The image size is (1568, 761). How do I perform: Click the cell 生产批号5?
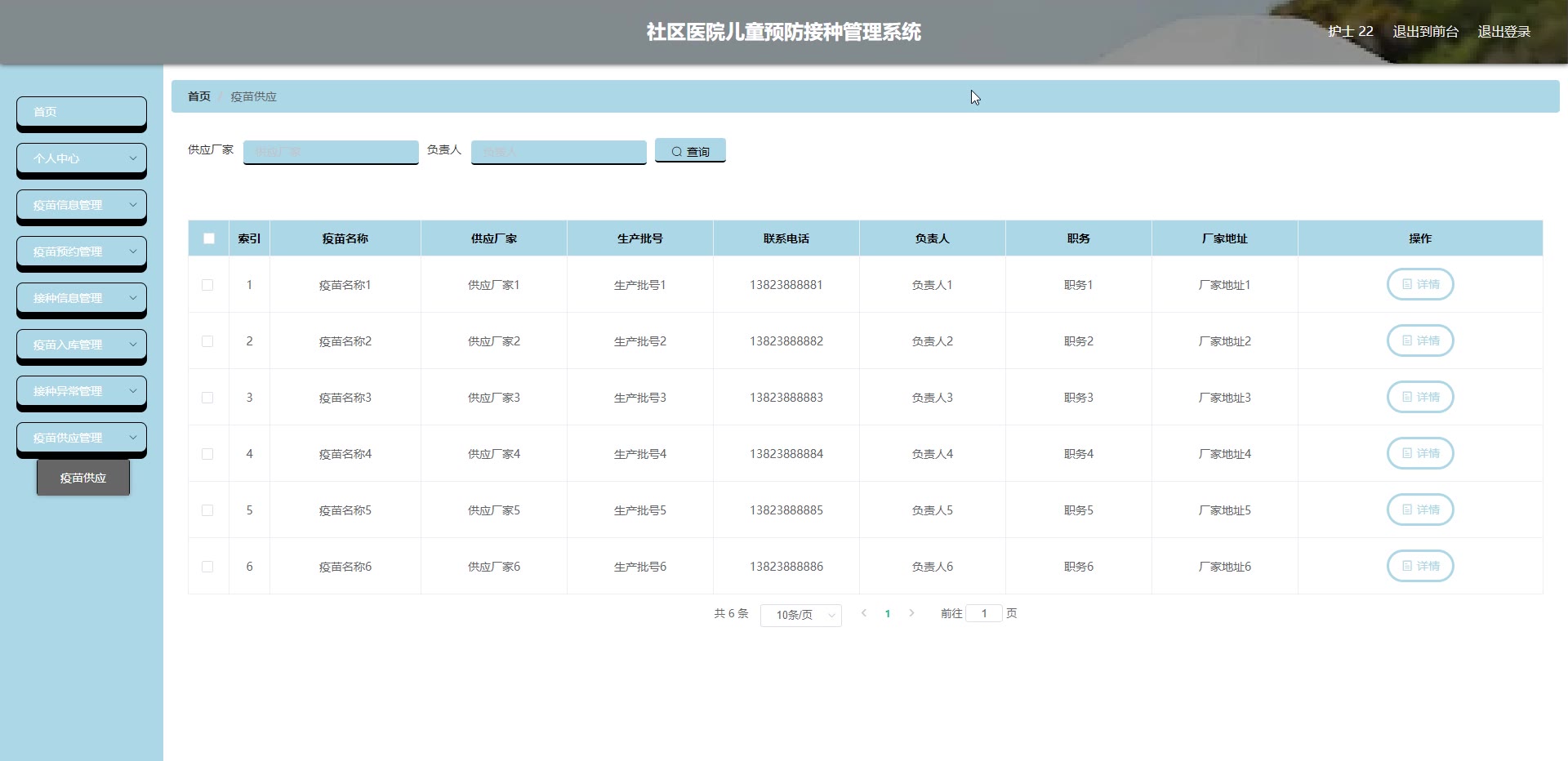(640, 510)
